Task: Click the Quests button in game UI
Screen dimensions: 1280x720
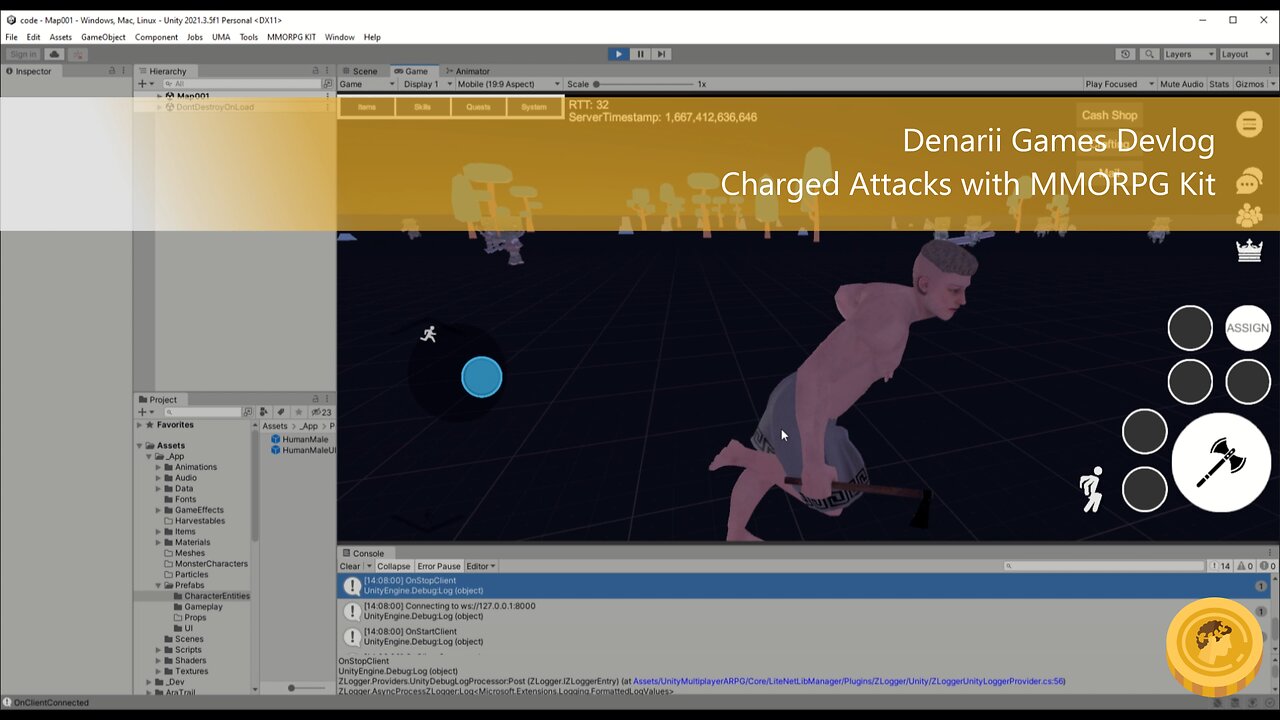Action: click(x=478, y=107)
